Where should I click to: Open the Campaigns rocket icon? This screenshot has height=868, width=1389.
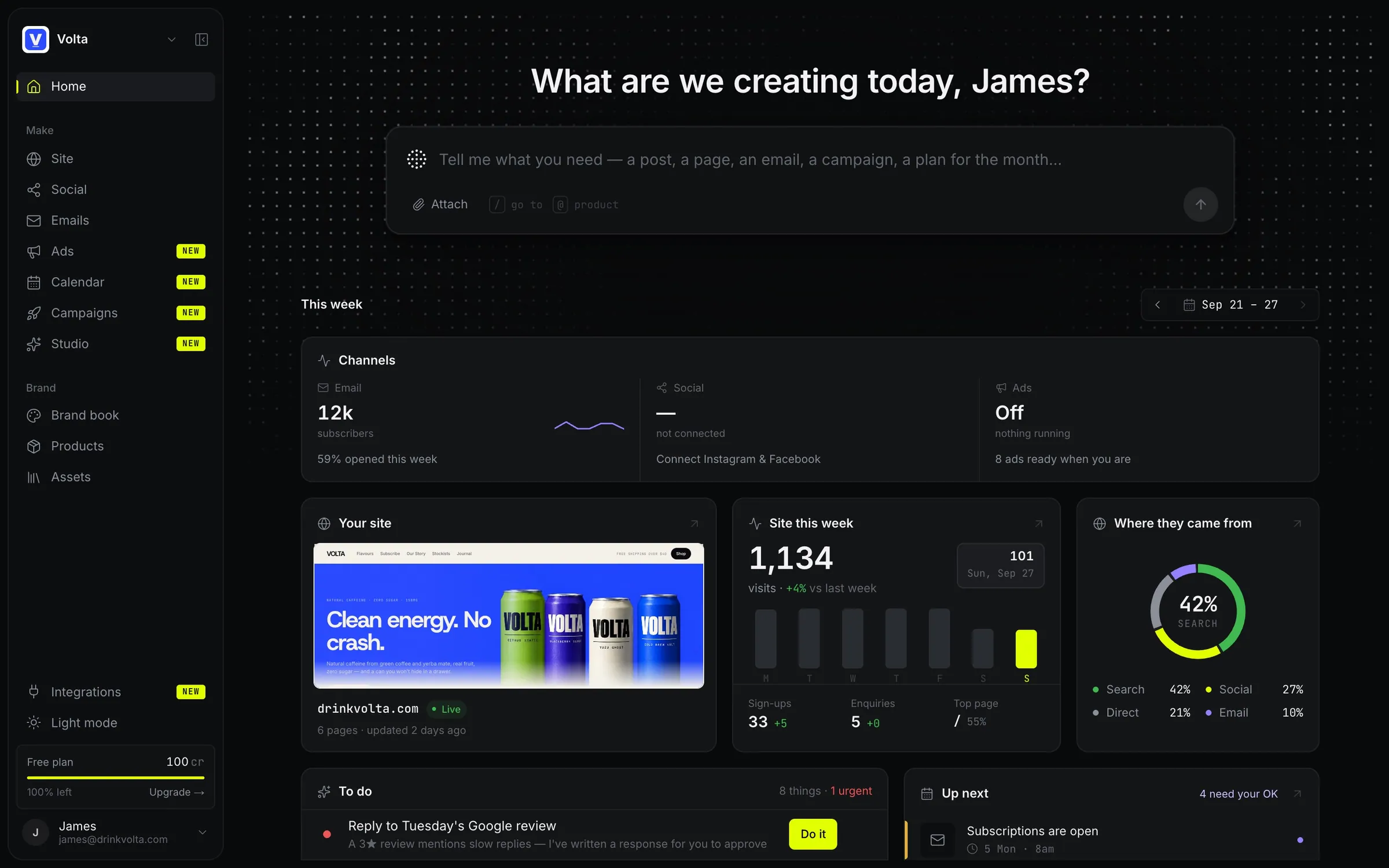tap(34, 313)
